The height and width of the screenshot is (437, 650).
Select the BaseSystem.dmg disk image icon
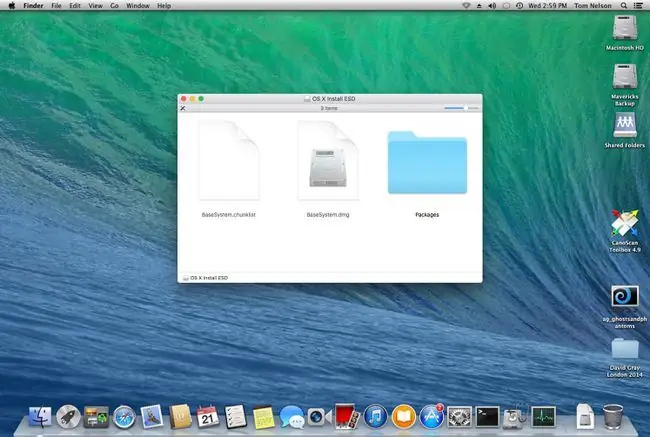tap(328, 160)
